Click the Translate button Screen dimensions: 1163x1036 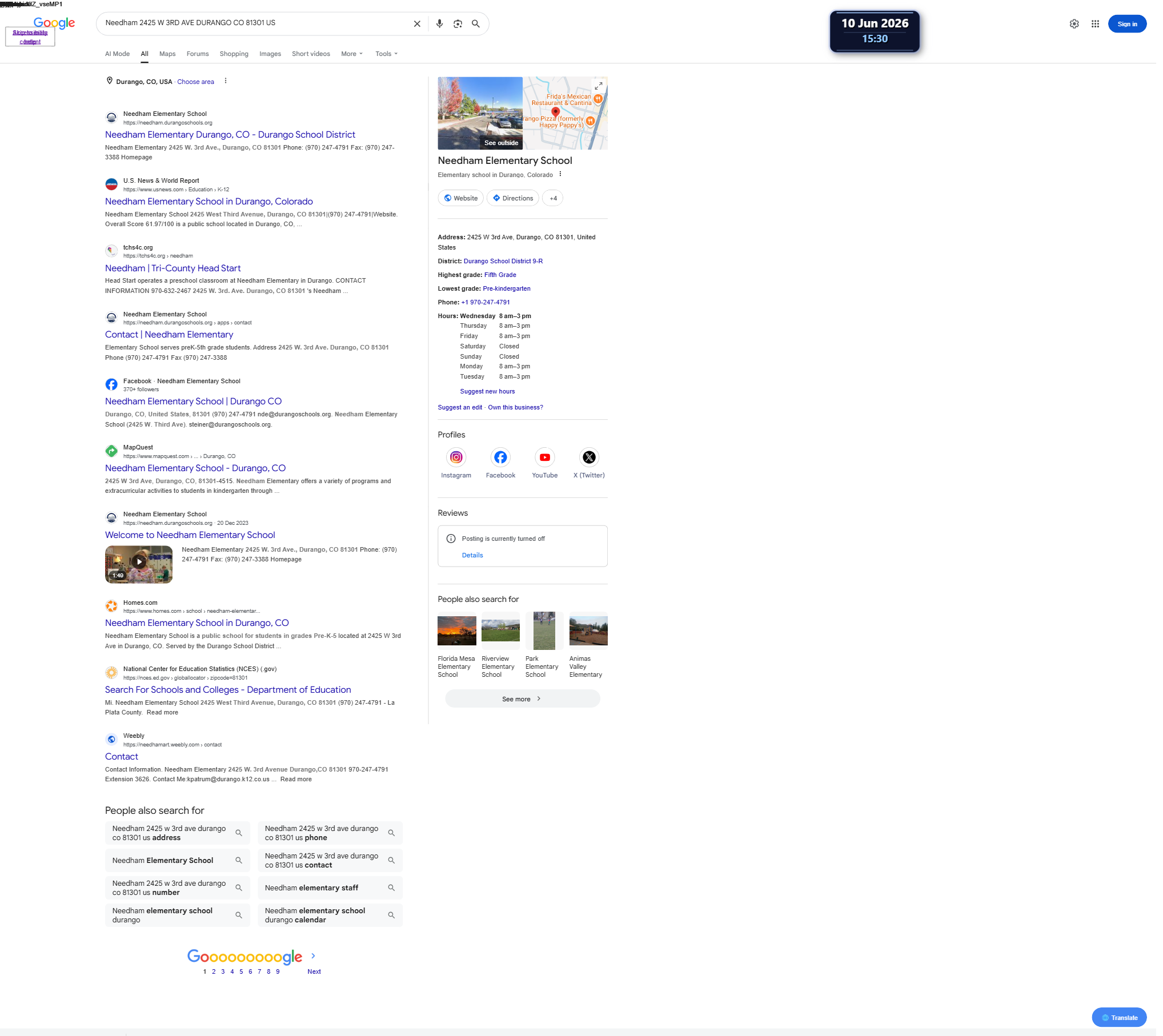(x=1119, y=1018)
